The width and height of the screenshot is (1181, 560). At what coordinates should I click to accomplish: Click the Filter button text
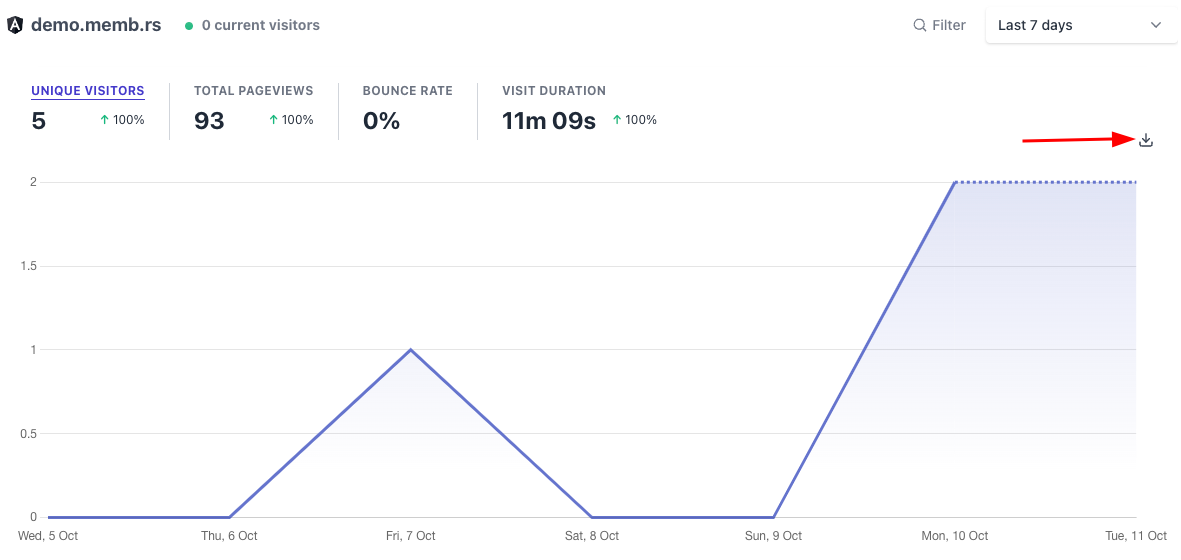949,25
